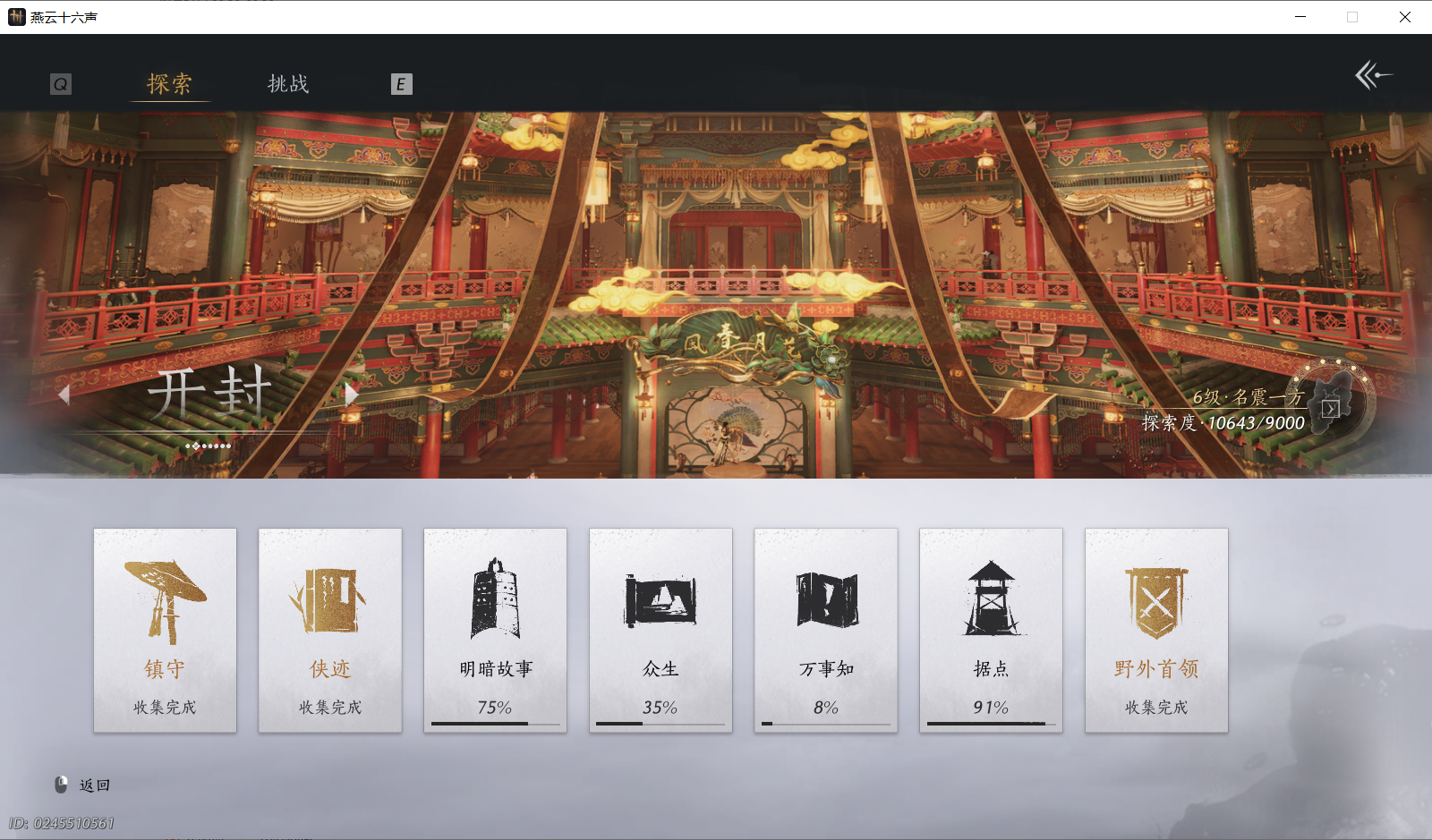This screenshot has height=840, width=1432.
Task: Click the 91% value on 据点
Action: pos(991,708)
